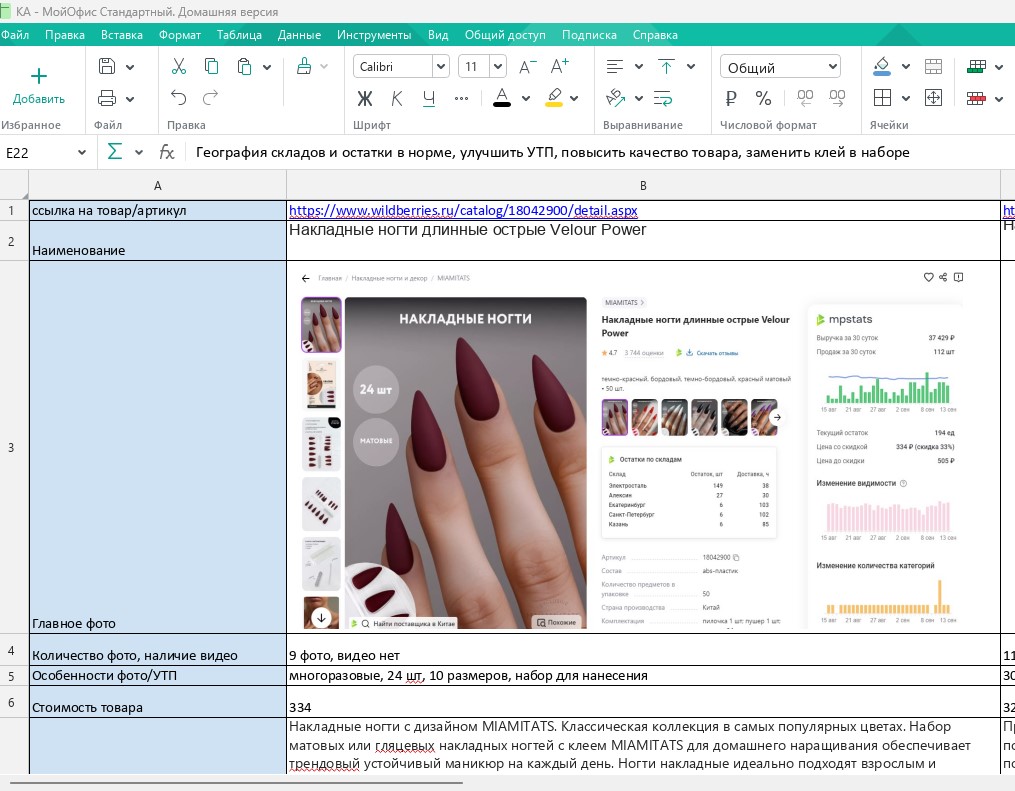The width and height of the screenshot is (1015, 791).
Task: Decrease font size with A- icon
Action: point(528,66)
